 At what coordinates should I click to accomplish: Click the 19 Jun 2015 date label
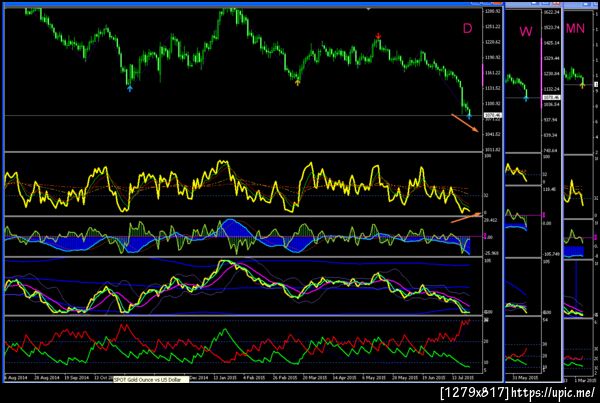coord(434,377)
